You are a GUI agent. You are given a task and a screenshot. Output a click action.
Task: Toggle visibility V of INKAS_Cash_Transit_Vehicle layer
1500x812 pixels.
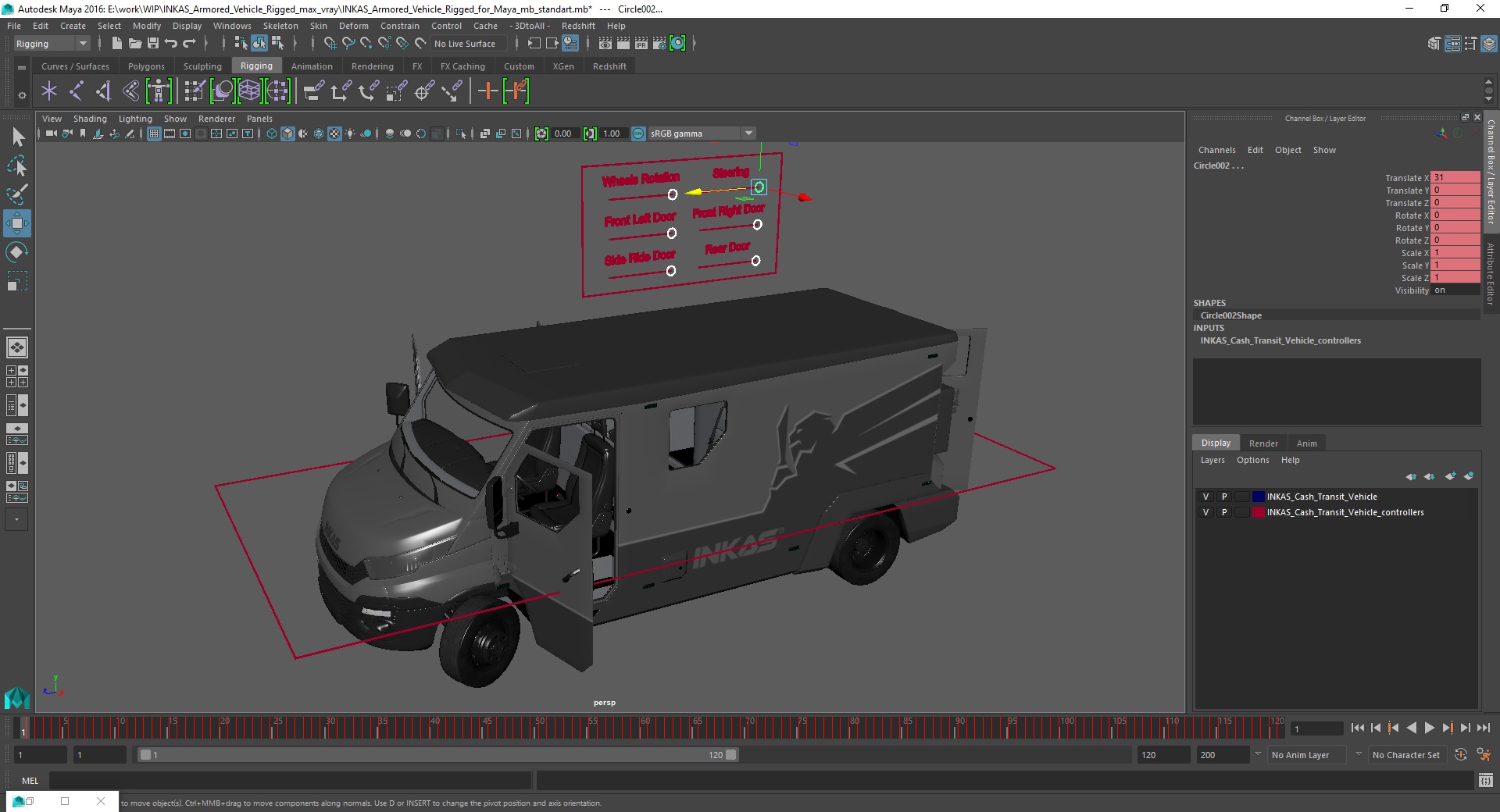[1205, 497]
